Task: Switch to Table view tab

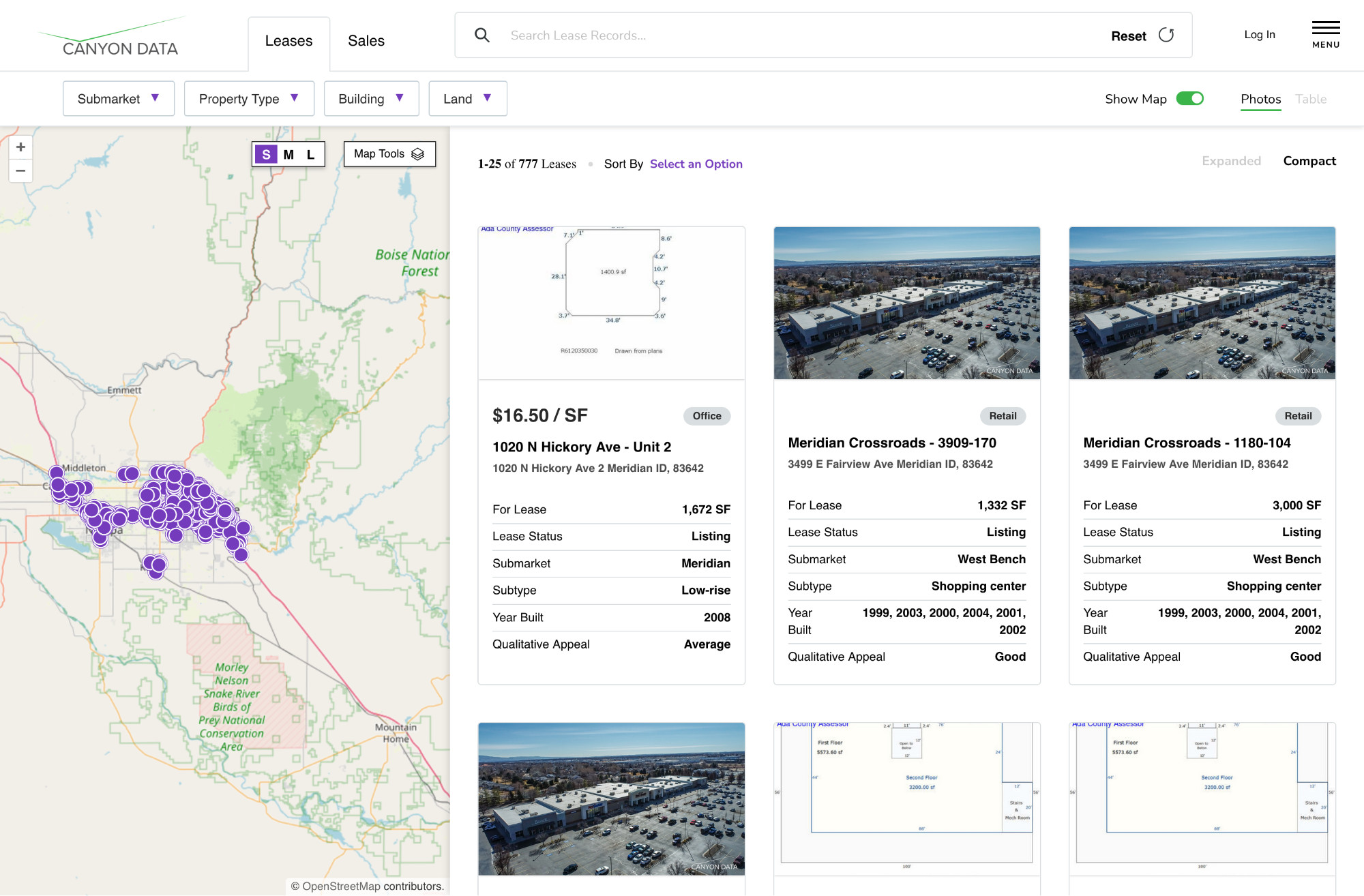Action: click(1311, 99)
